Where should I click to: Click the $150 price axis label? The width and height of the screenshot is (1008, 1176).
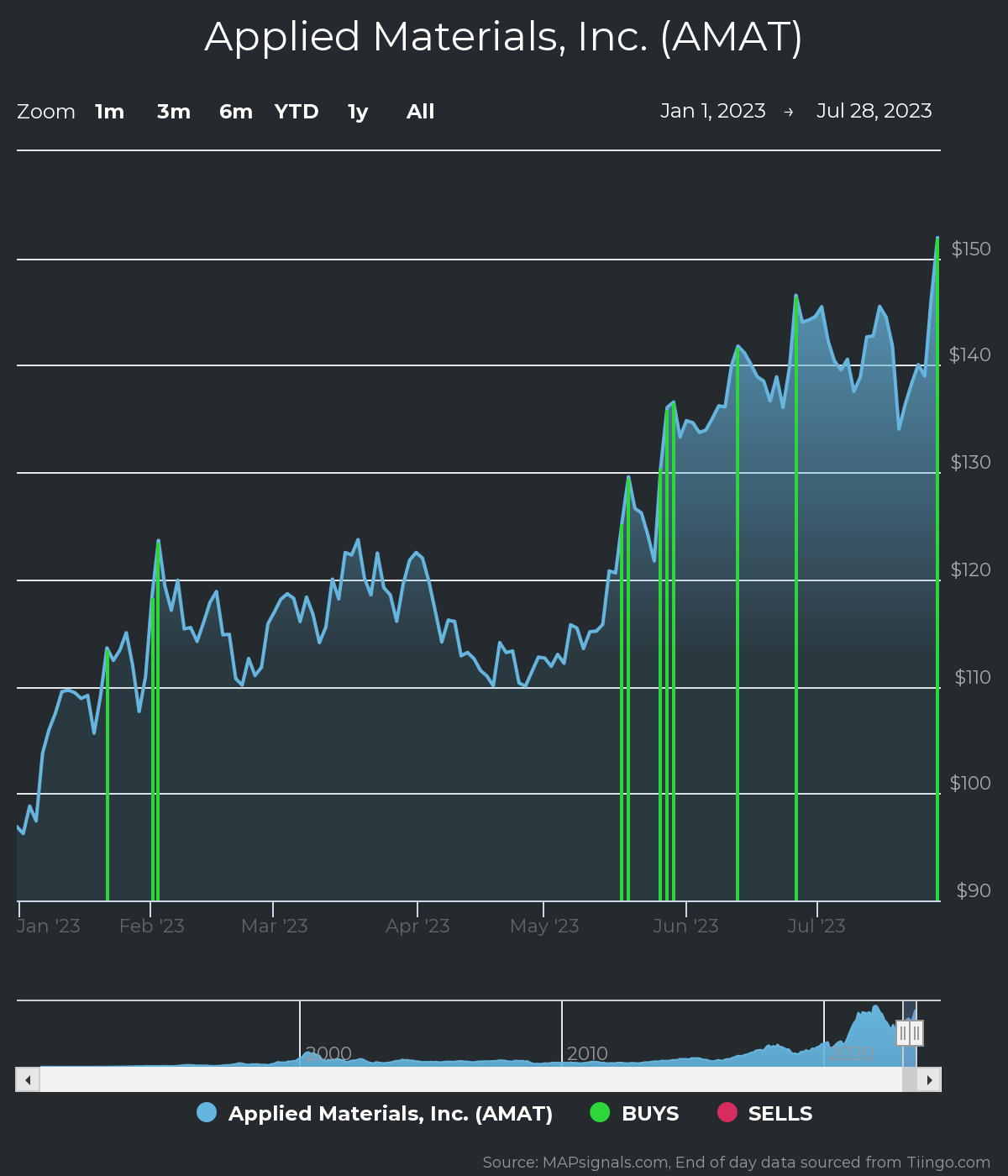pos(971,249)
